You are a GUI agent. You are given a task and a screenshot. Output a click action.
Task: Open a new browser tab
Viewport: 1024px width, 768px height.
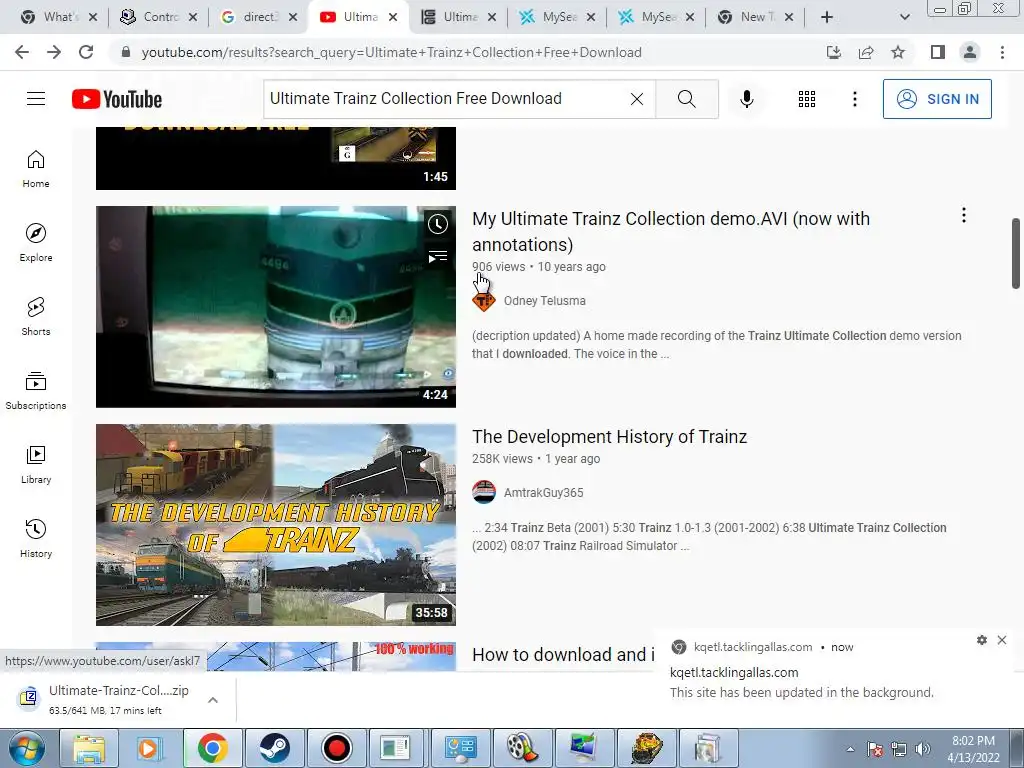click(x=827, y=18)
